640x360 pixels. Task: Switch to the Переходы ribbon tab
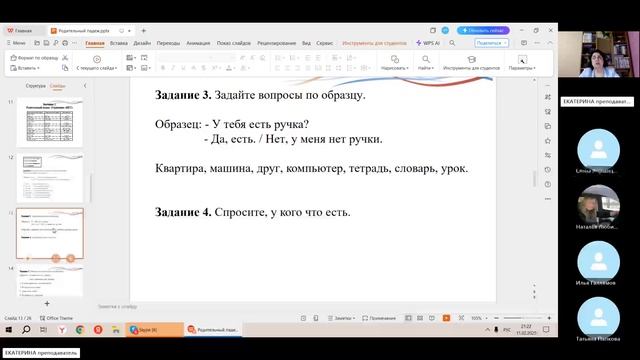point(168,43)
